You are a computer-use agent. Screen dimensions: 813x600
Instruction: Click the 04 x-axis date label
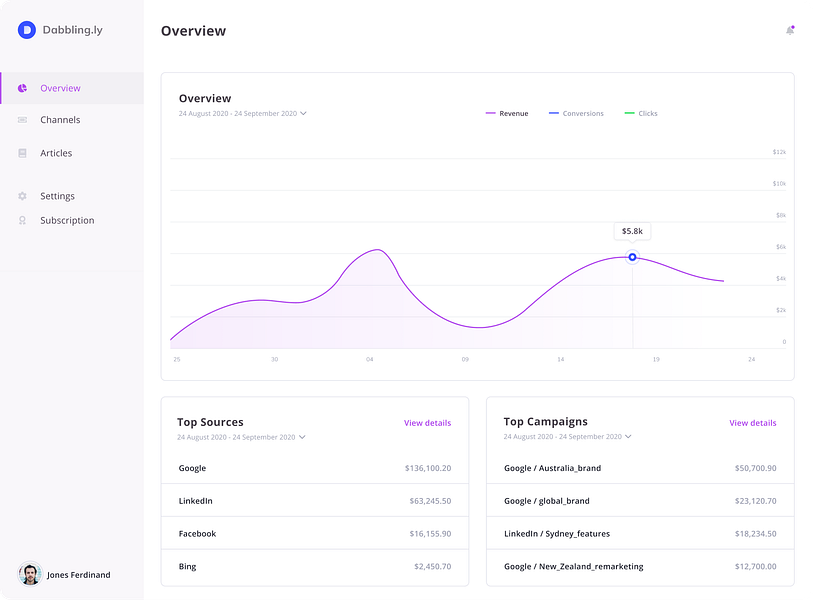click(x=370, y=359)
